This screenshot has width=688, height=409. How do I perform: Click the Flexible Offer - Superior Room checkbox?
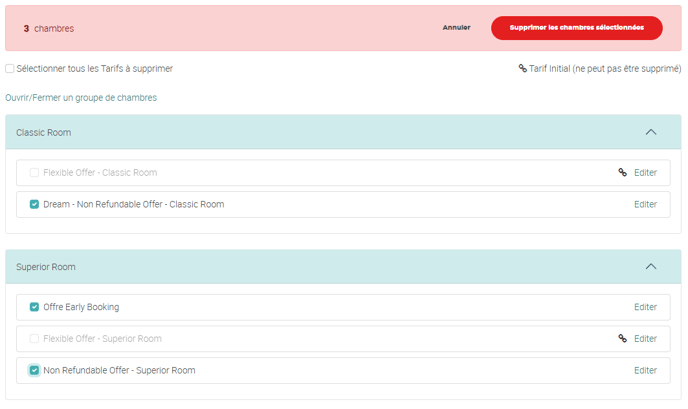(35, 339)
